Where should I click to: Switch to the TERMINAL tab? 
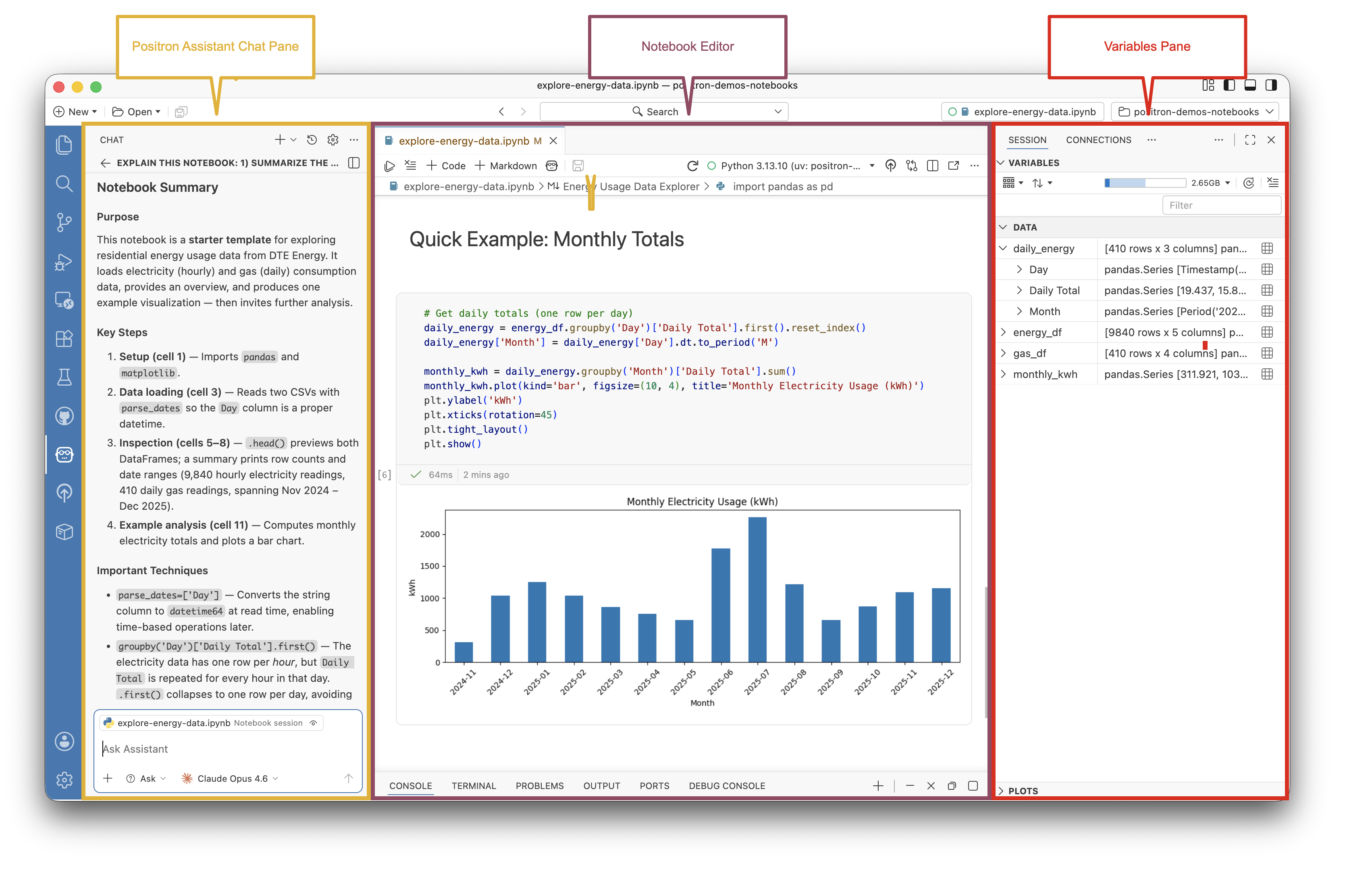coord(474,786)
